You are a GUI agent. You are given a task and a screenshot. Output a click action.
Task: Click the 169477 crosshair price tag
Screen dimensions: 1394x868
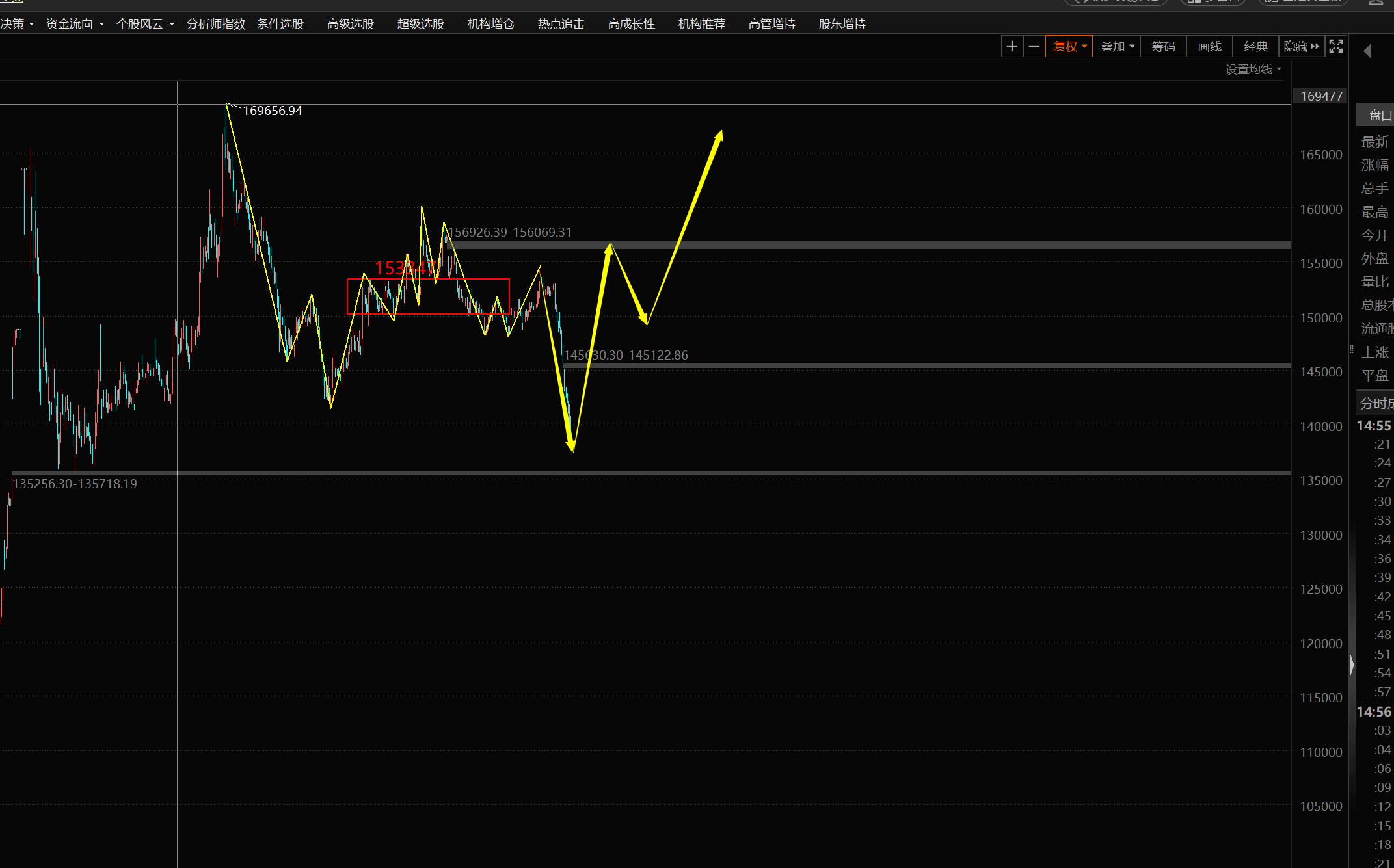point(1321,96)
